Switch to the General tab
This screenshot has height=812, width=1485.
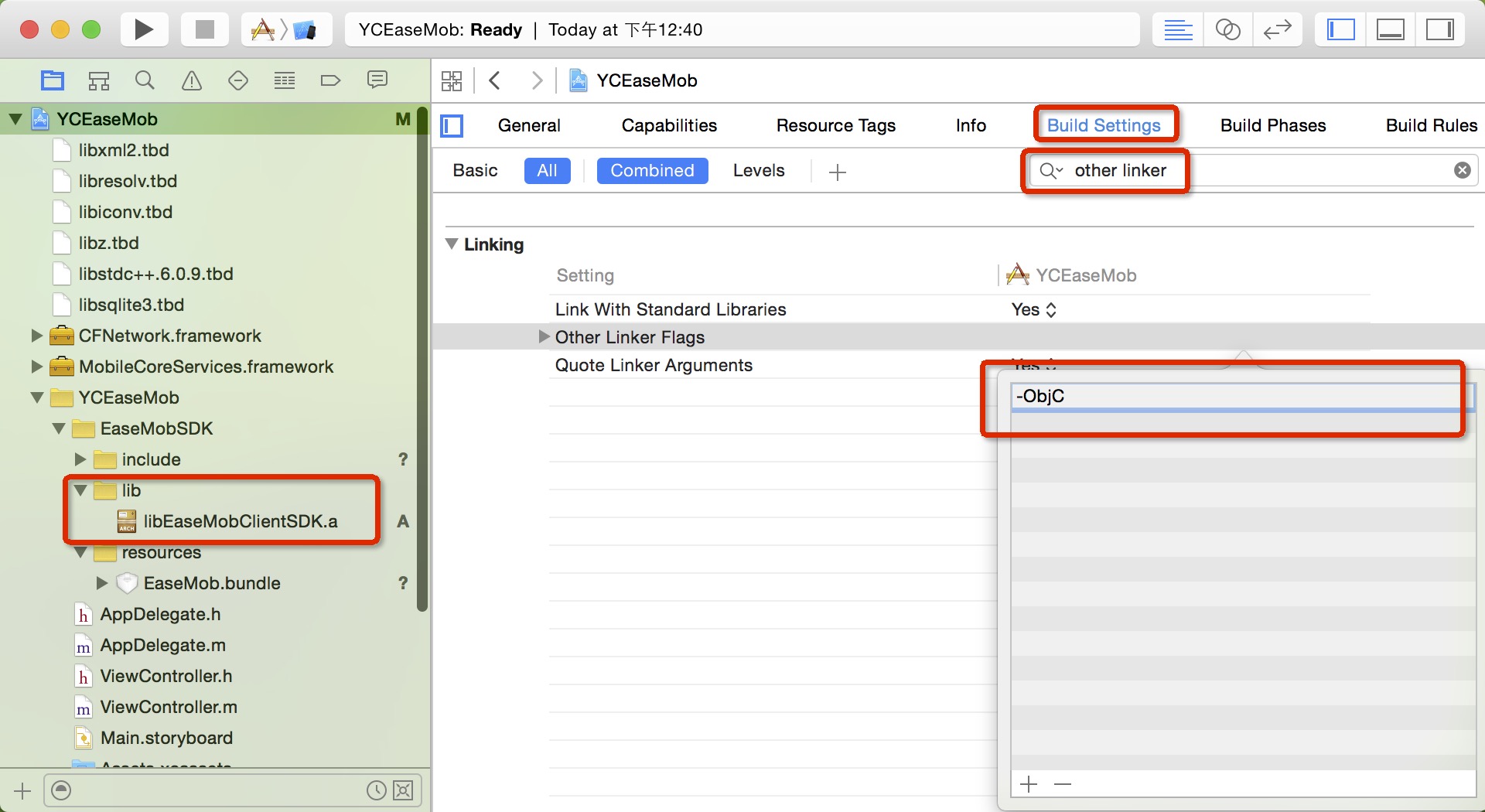coord(529,125)
